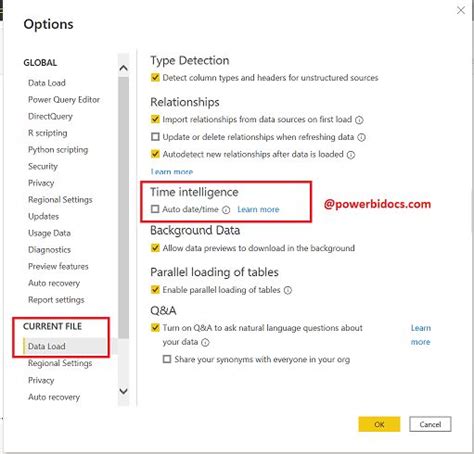Toggle Detect column types and headers checkbox
Screen dimensions: 474x454
[155, 77]
